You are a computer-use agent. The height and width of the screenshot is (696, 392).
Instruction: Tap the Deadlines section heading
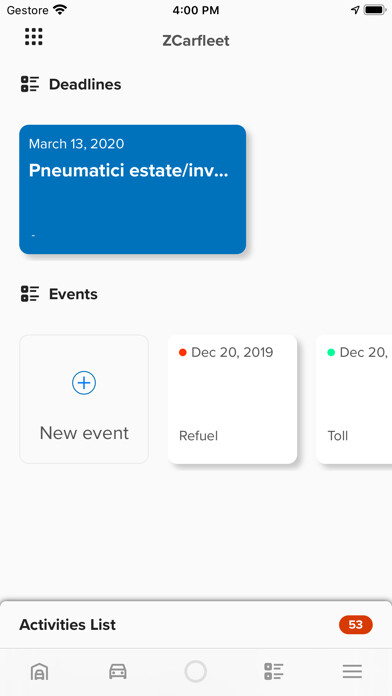(x=85, y=84)
